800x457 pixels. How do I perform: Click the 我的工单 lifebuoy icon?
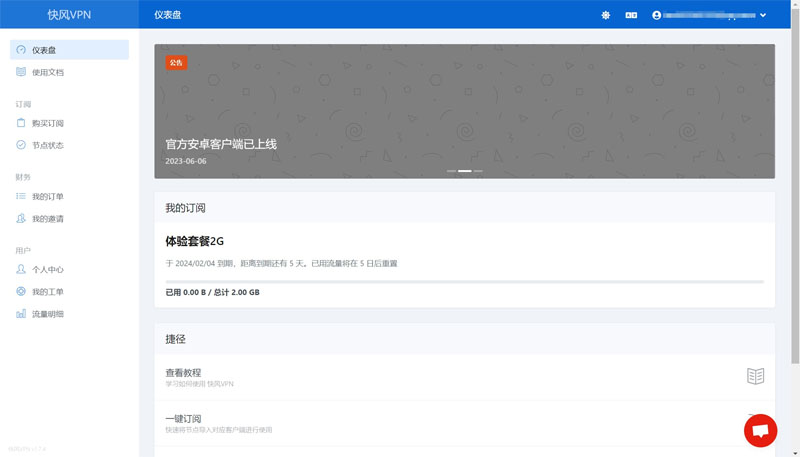(x=21, y=291)
